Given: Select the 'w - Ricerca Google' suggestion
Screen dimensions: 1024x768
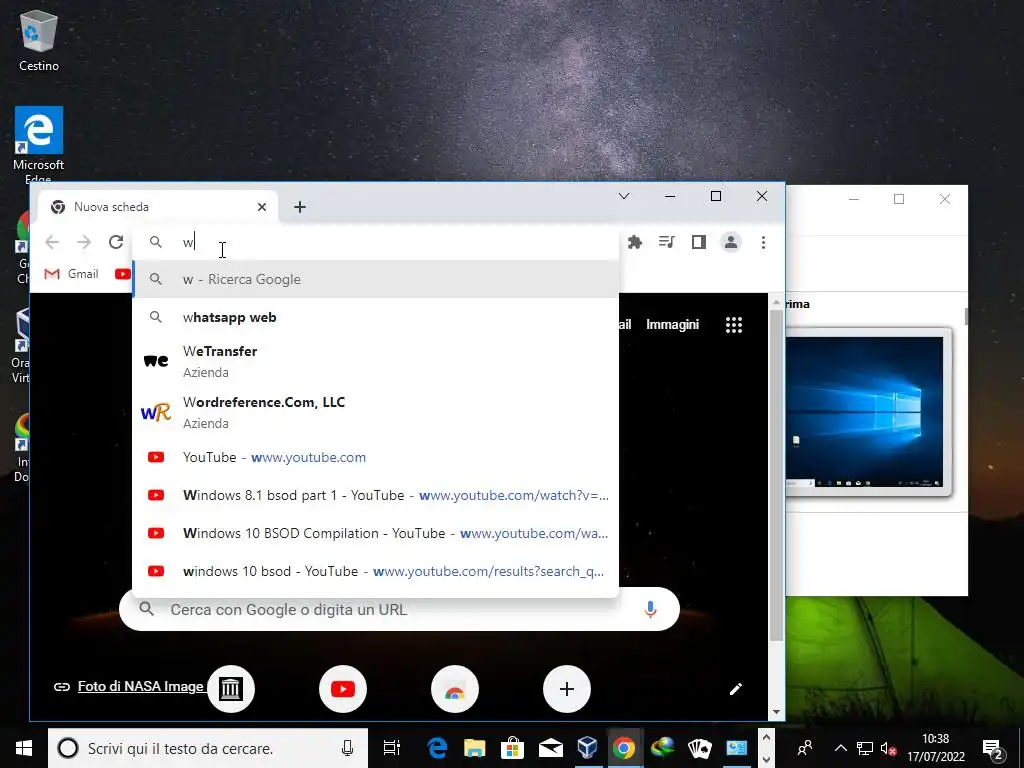Looking at the screenshot, I should point(376,280).
